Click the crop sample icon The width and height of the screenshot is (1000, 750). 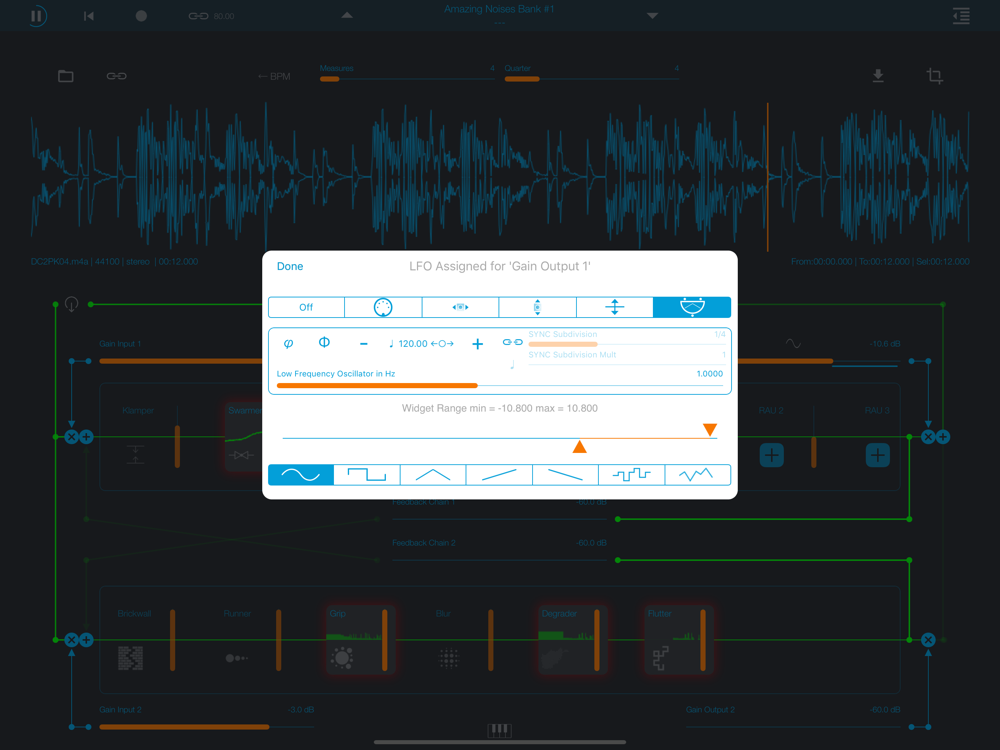tap(934, 76)
